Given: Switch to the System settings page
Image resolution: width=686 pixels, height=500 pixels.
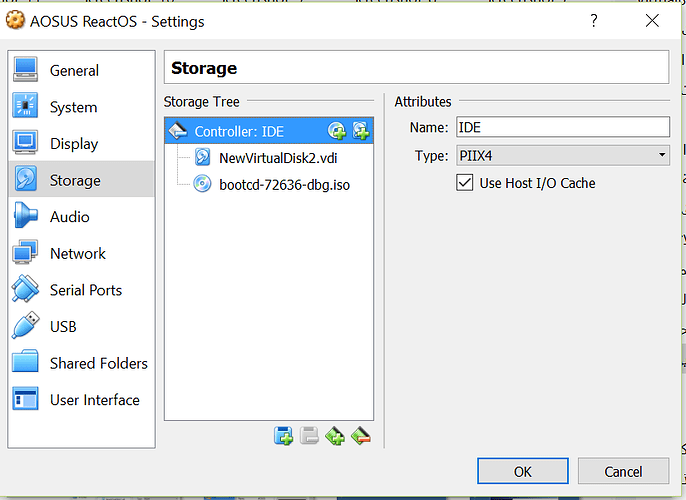Looking at the screenshot, I should click(x=73, y=107).
